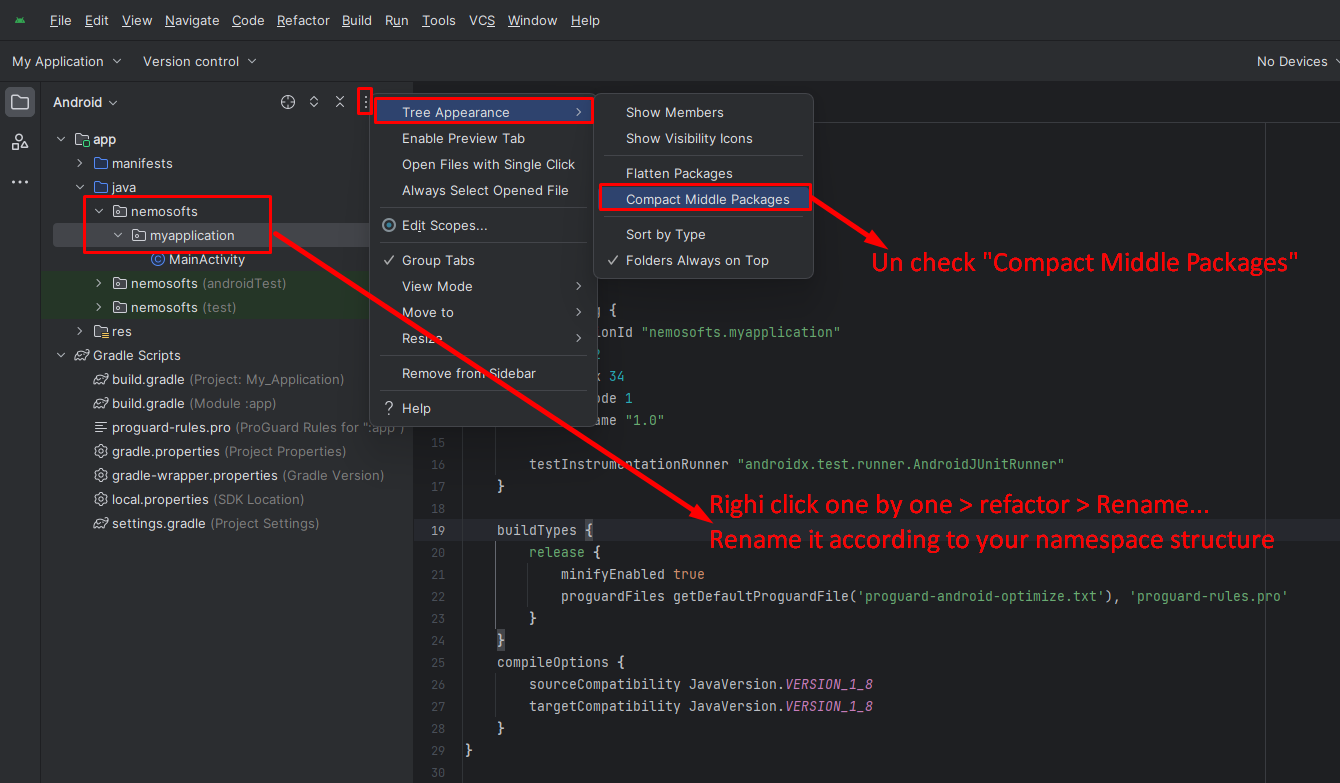Click line number 26 in gutter
The image size is (1340, 783).
tap(438, 684)
